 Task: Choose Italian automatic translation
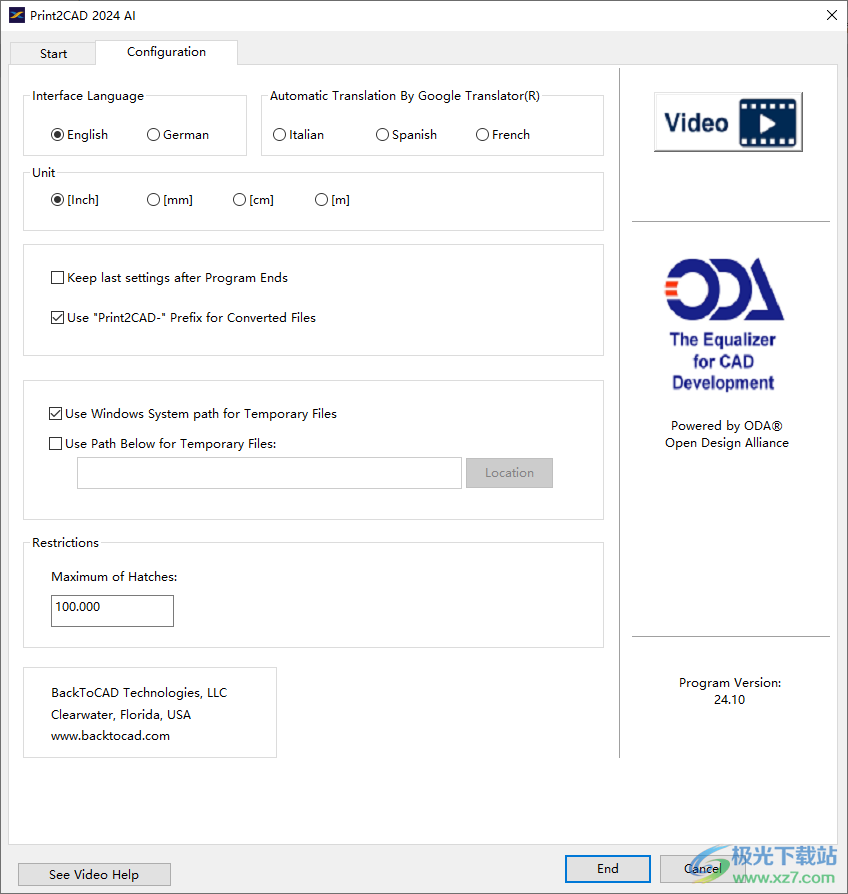(298, 135)
